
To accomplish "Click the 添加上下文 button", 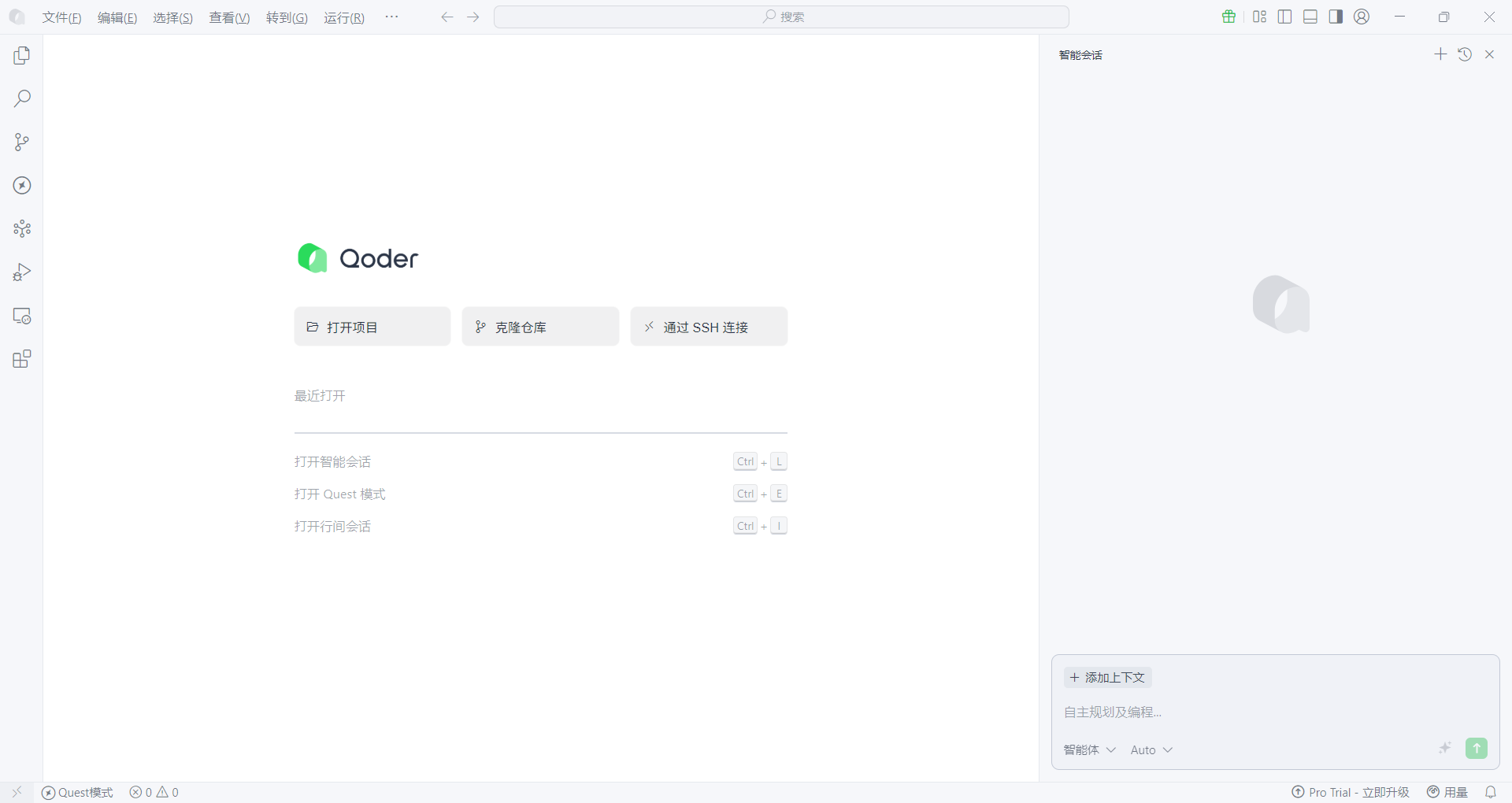I will tap(1108, 677).
